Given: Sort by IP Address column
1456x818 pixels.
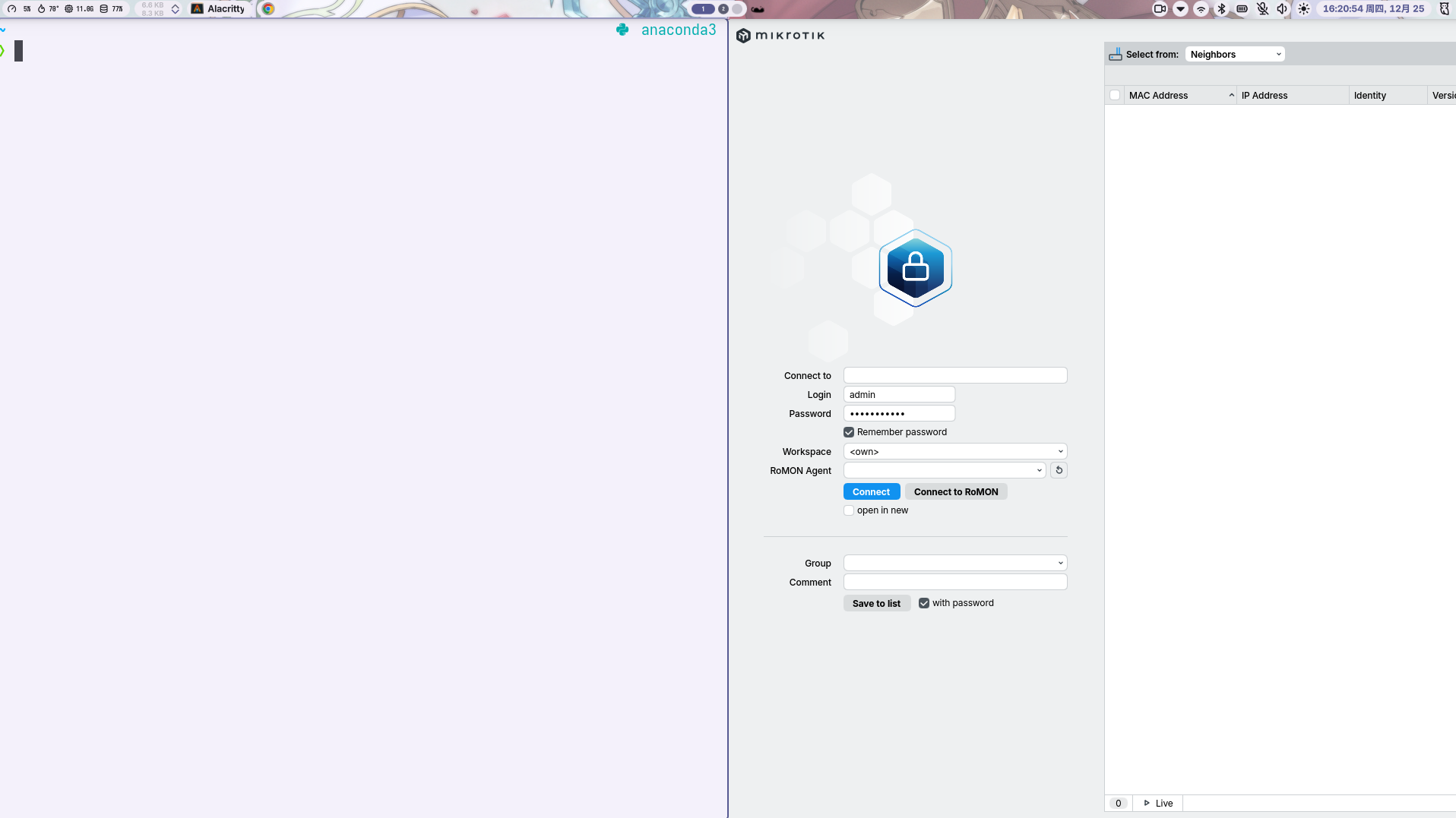Looking at the screenshot, I should click(x=1293, y=96).
